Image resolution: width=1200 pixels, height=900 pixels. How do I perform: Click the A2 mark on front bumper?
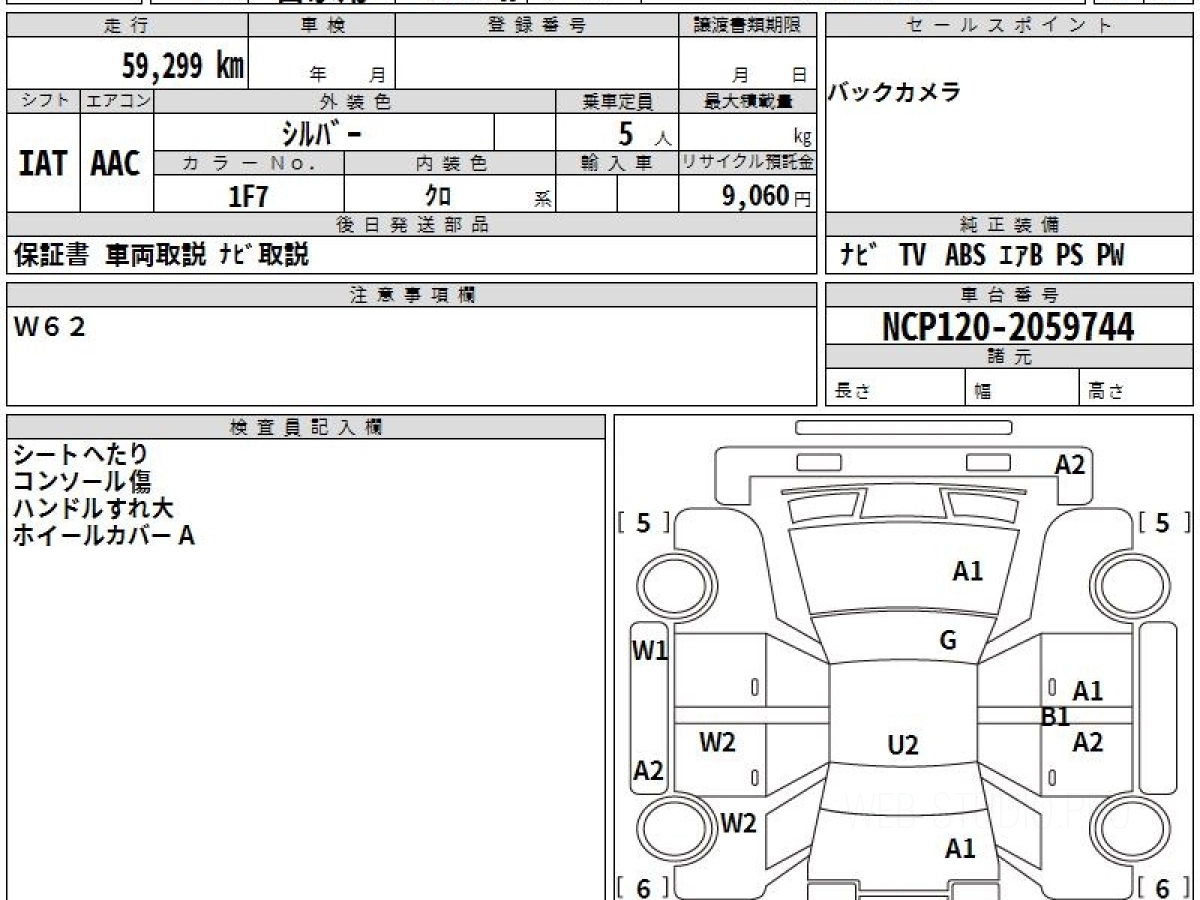click(1070, 464)
